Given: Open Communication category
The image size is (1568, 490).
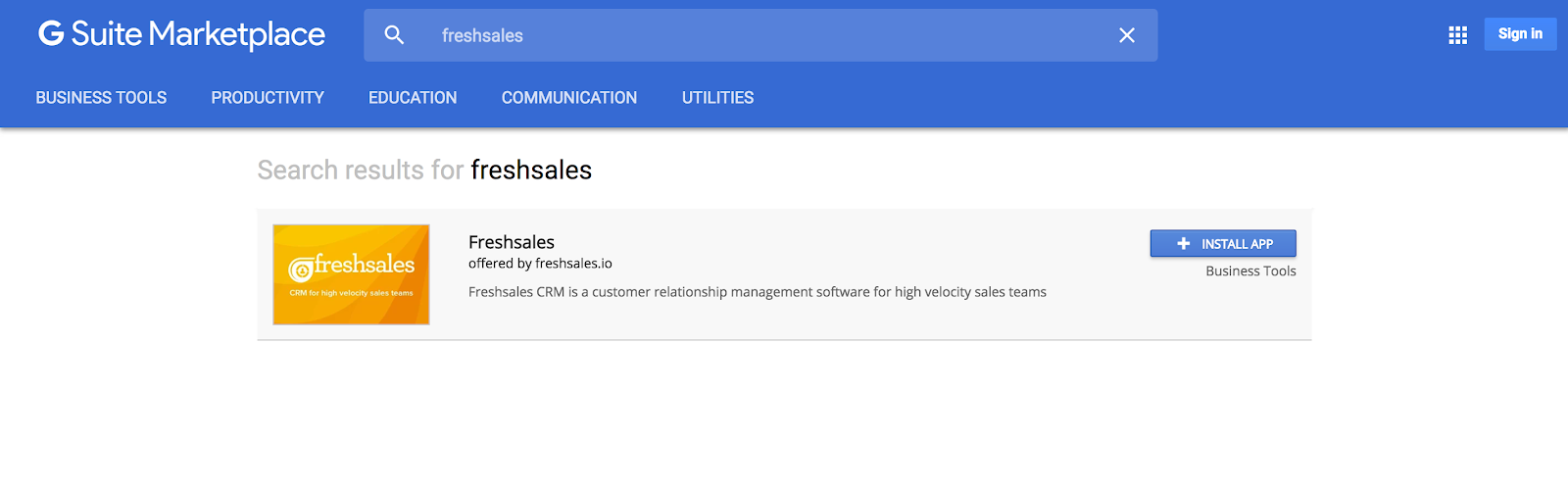Looking at the screenshot, I should coord(569,98).
